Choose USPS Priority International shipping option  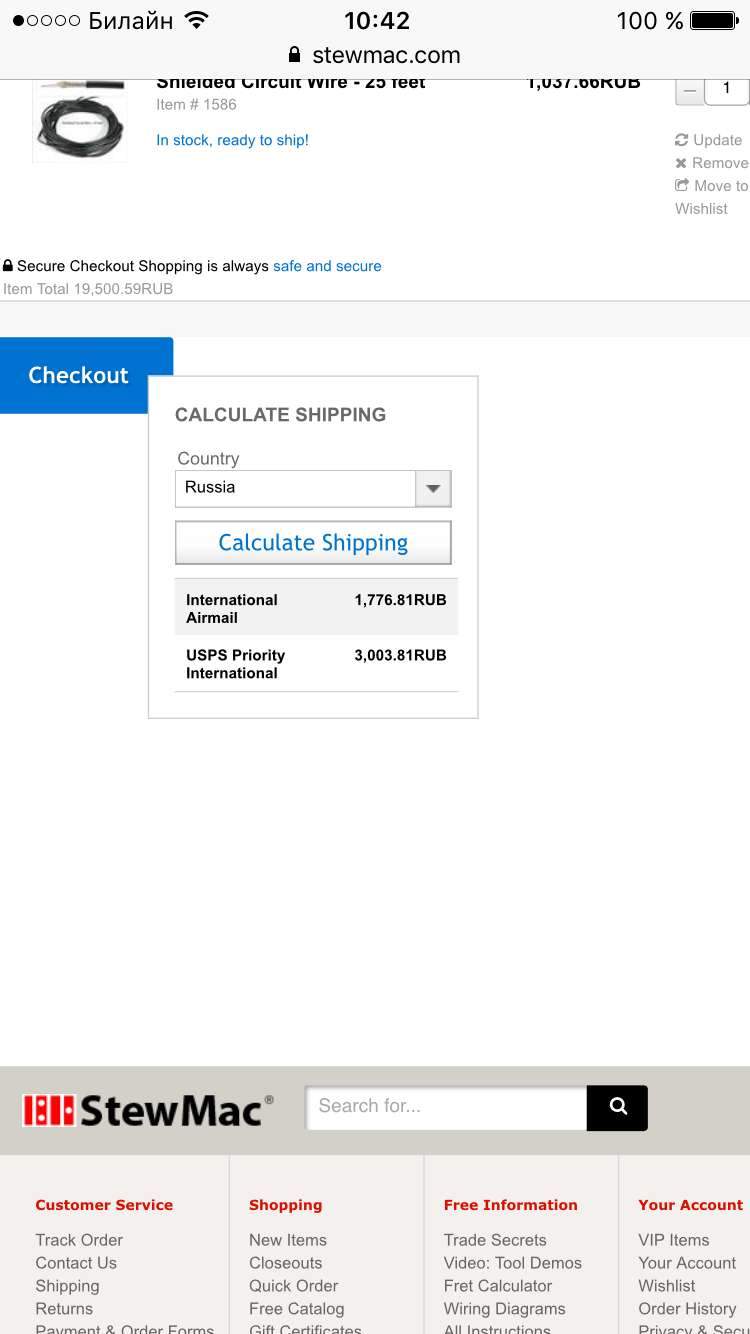pos(316,664)
